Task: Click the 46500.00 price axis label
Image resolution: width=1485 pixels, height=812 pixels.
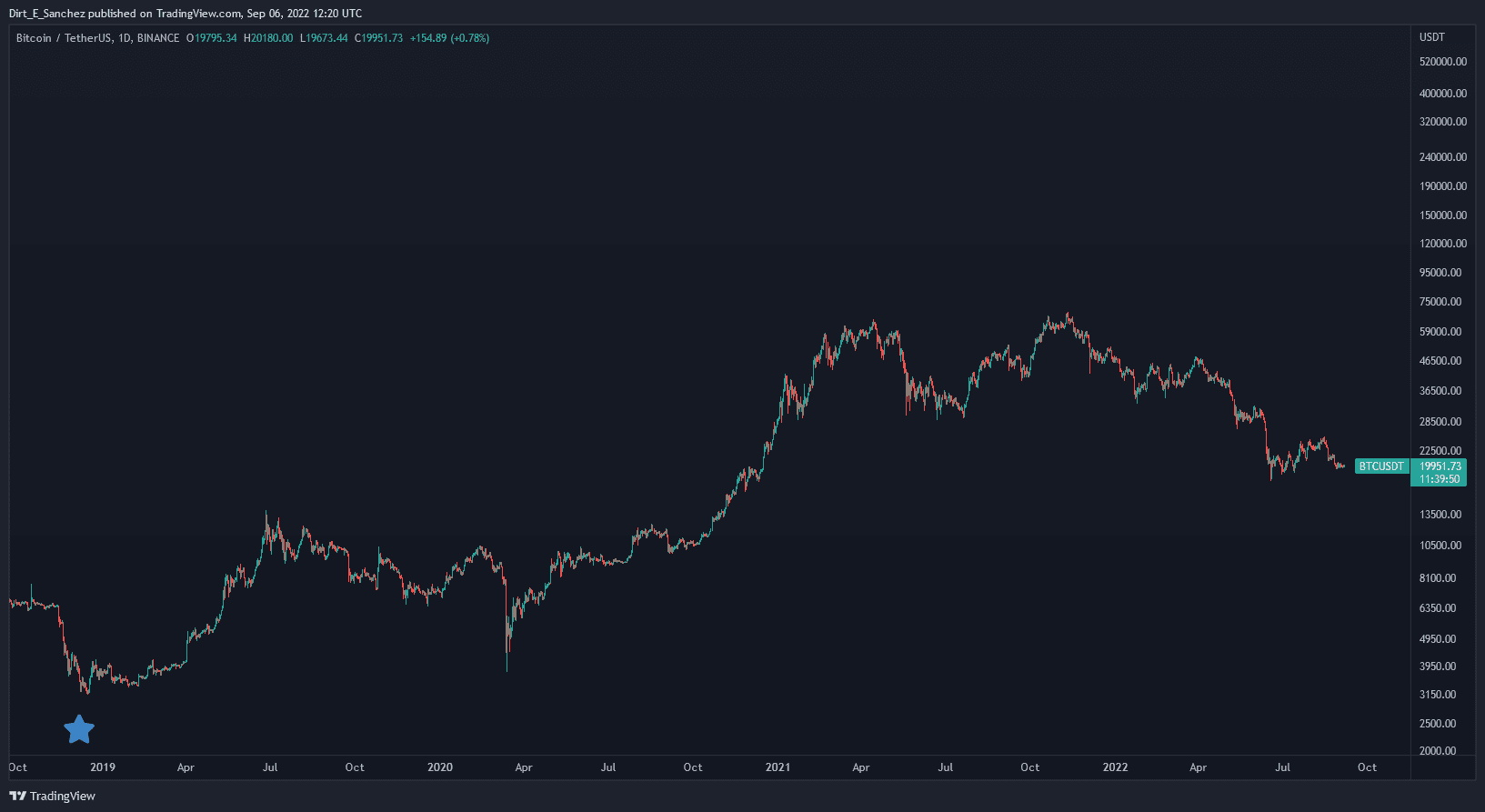Action: pos(1440,361)
